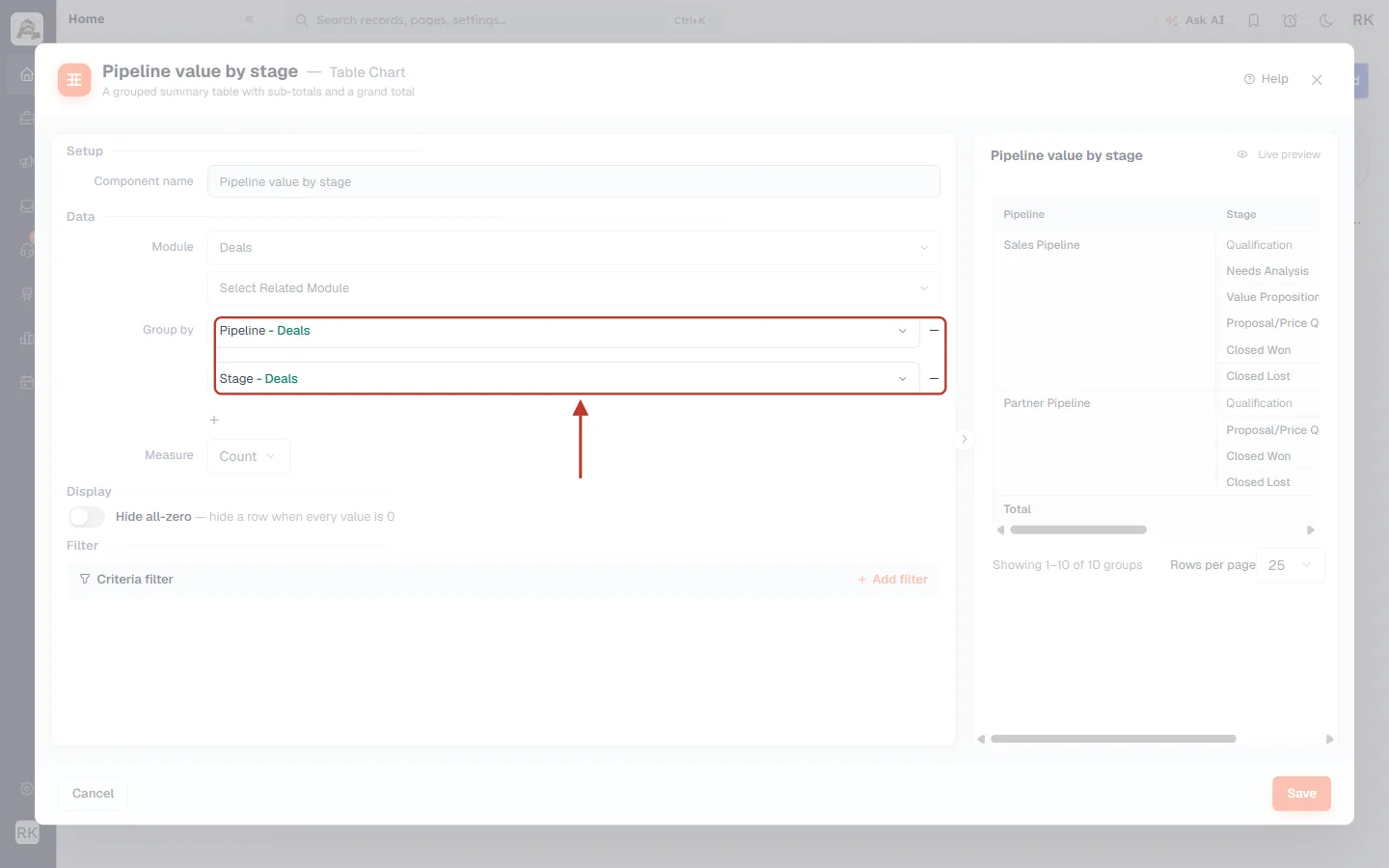Image resolution: width=1389 pixels, height=868 pixels.
Task: Click the global search records field
Action: [x=502, y=20]
